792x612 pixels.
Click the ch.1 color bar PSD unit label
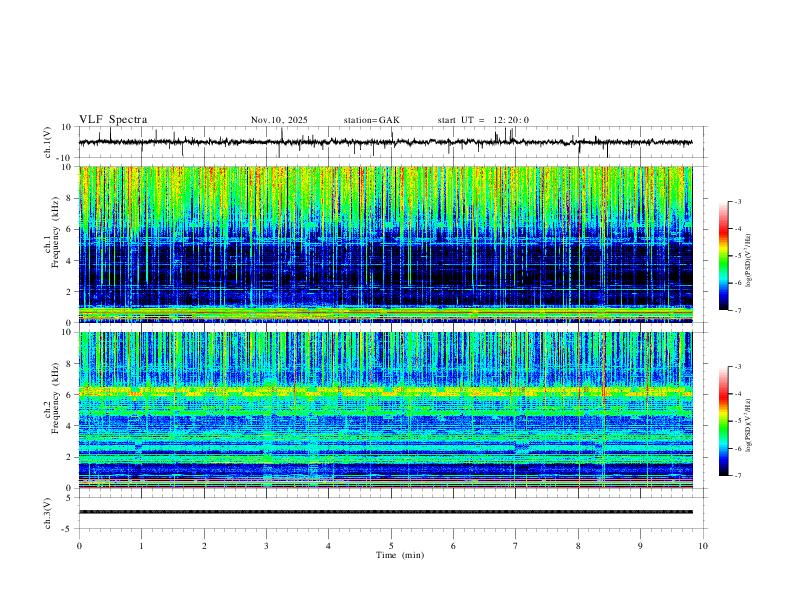(748, 261)
